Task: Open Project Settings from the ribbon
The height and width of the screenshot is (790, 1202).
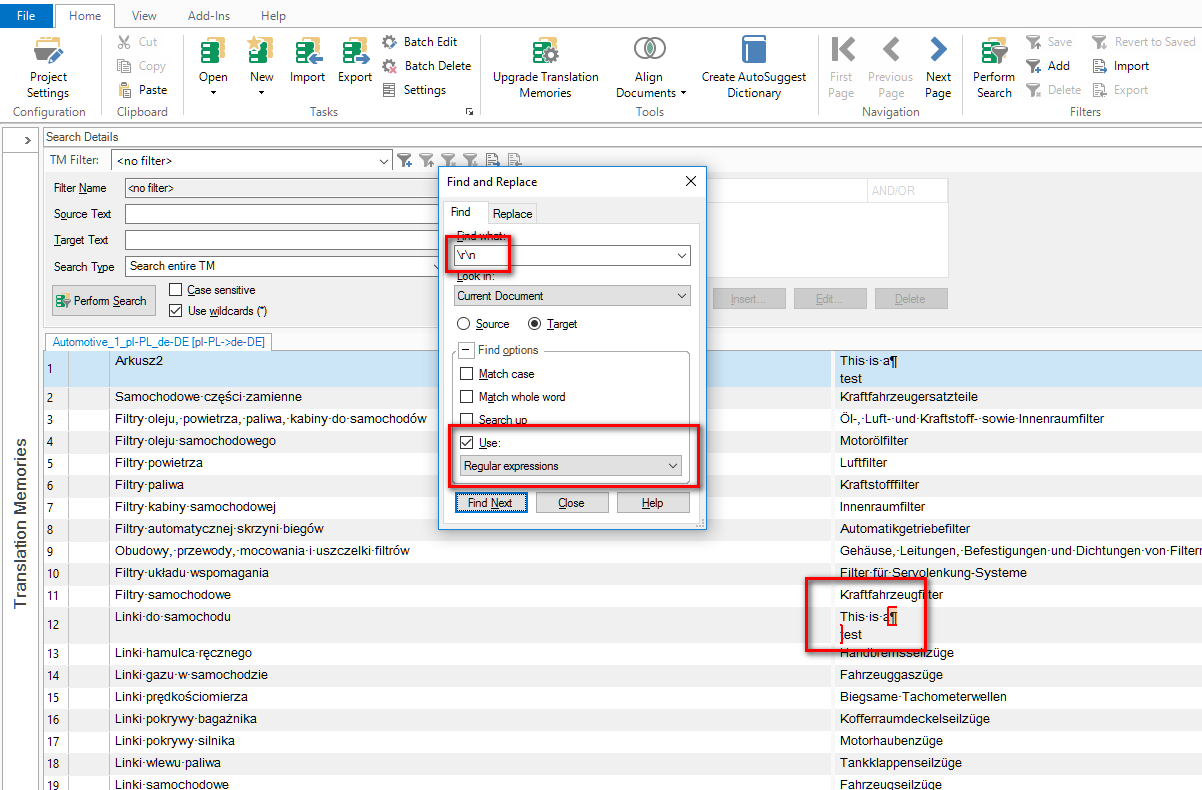Action: [48, 68]
